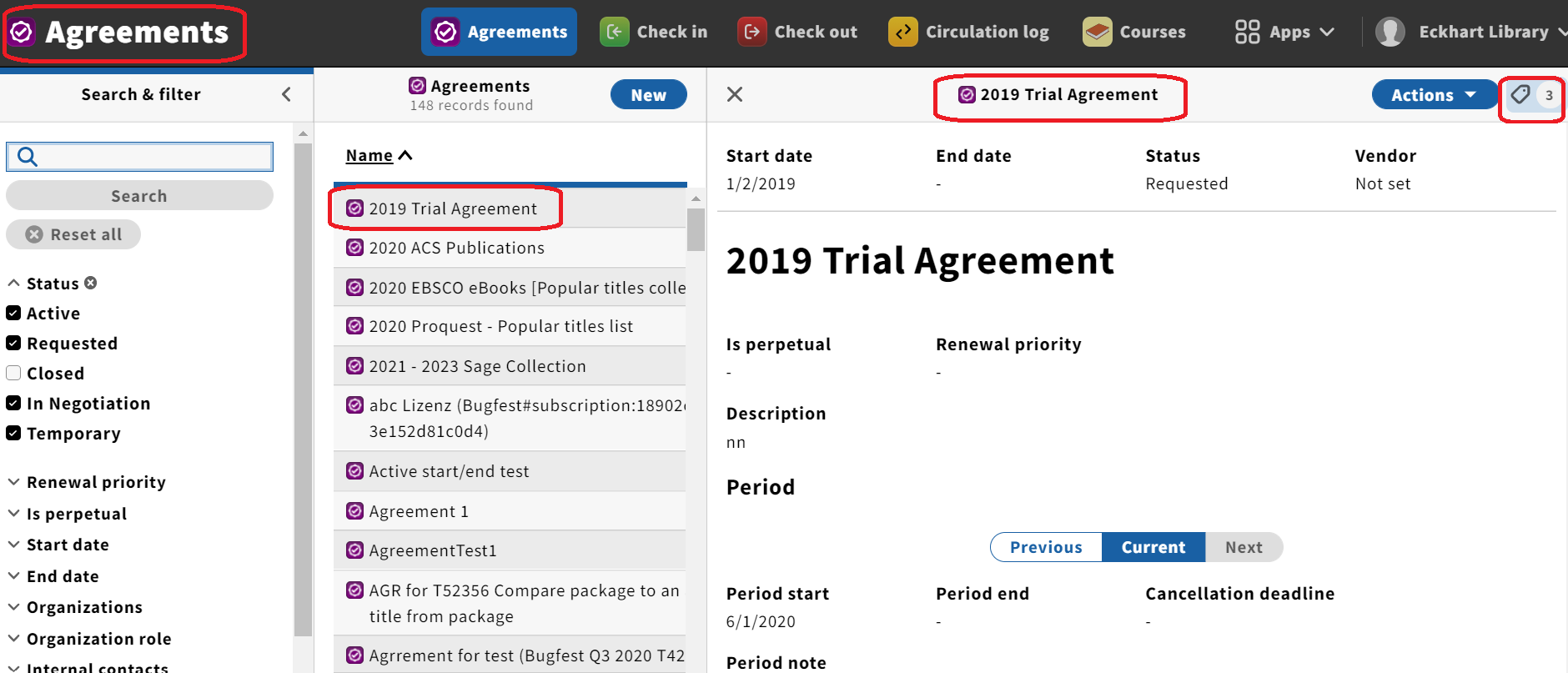The width and height of the screenshot is (1568, 673).
Task: Sort list by Name column header
Action: pyautogui.click(x=379, y=155)
